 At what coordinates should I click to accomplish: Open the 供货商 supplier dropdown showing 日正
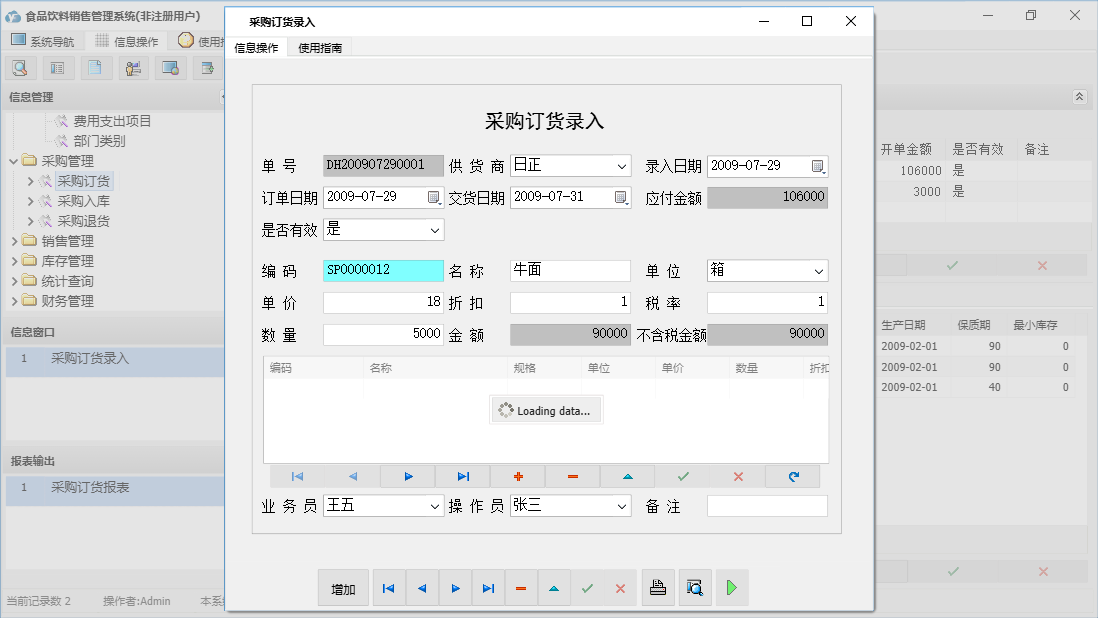pyautogui.click(x=622, y=165)
